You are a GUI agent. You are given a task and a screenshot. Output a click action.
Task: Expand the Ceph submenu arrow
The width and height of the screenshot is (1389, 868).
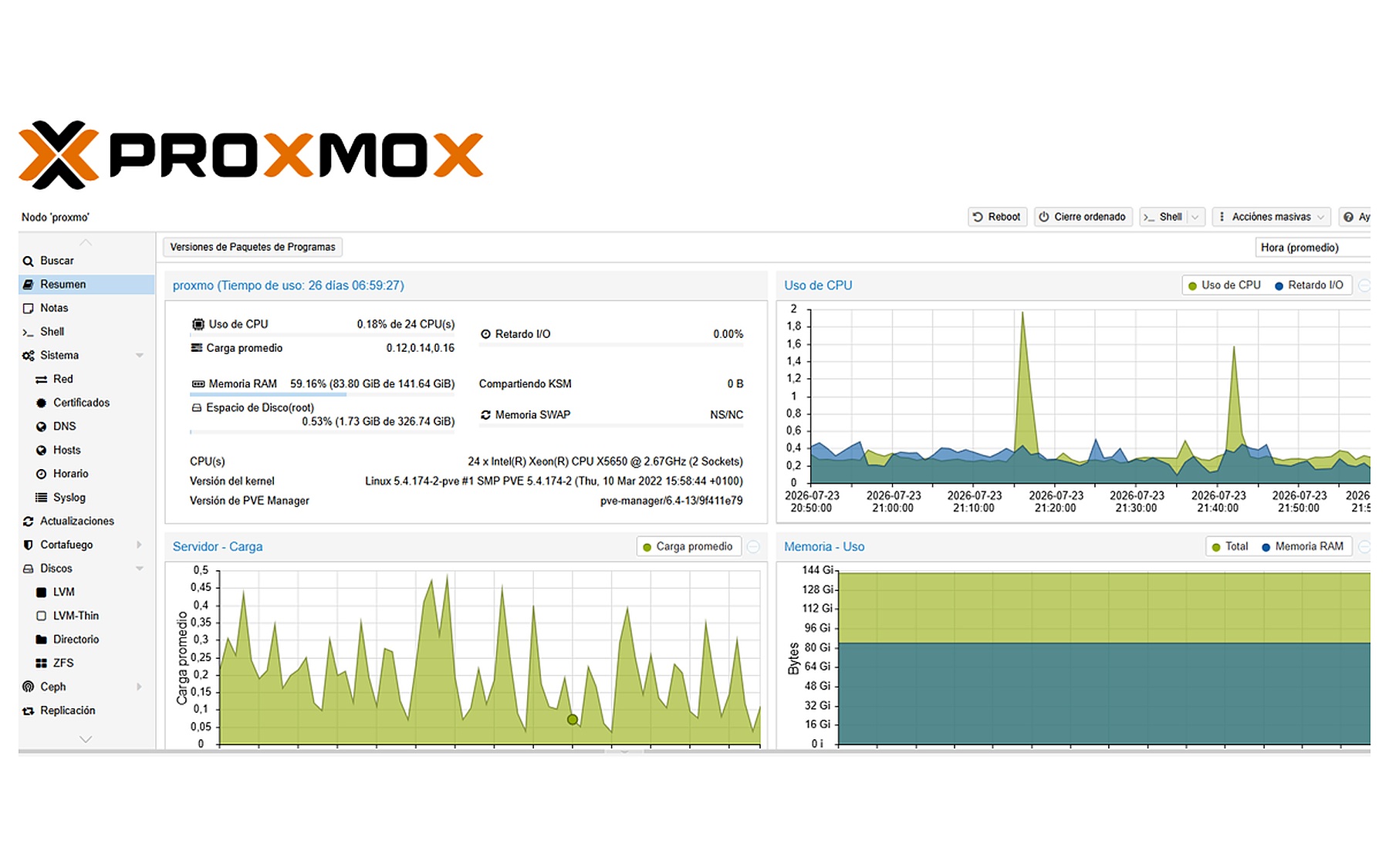(x=140, y=687)
